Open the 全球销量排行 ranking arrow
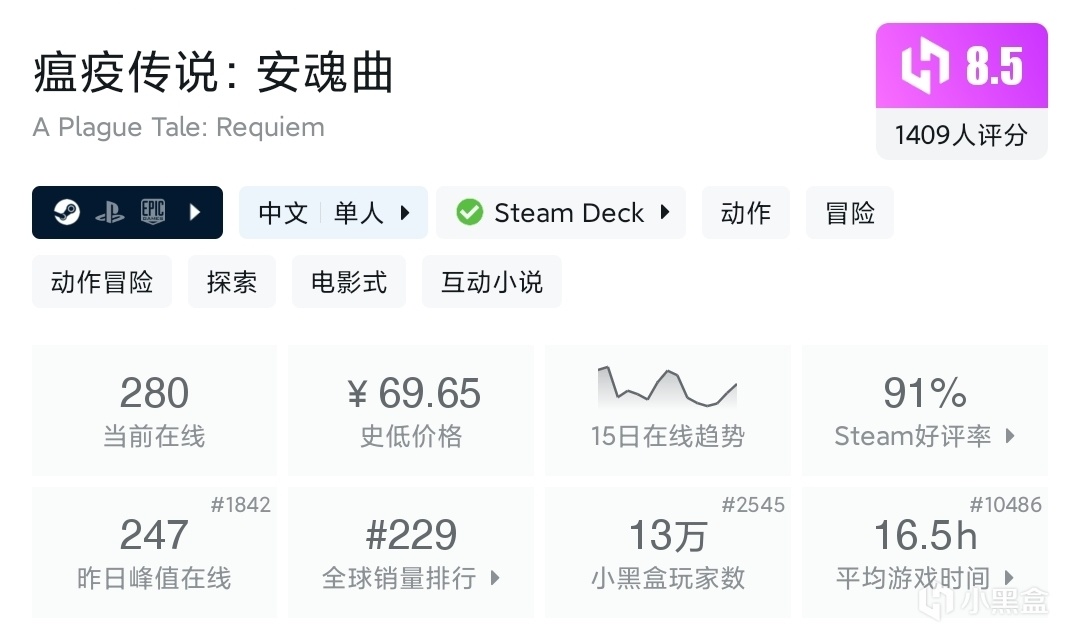Viewport: 1080px width, 637px height. (x=494, y=578)
